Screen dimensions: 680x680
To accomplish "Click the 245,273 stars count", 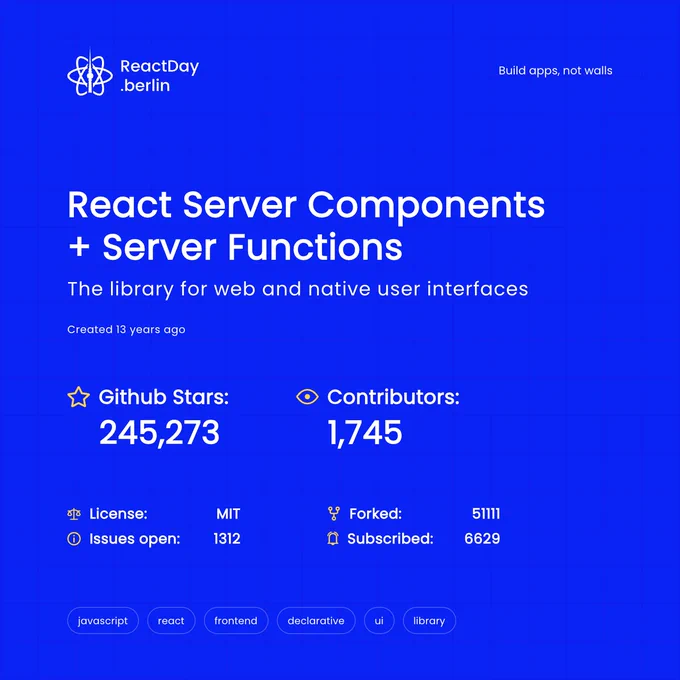I will point(159,432).
